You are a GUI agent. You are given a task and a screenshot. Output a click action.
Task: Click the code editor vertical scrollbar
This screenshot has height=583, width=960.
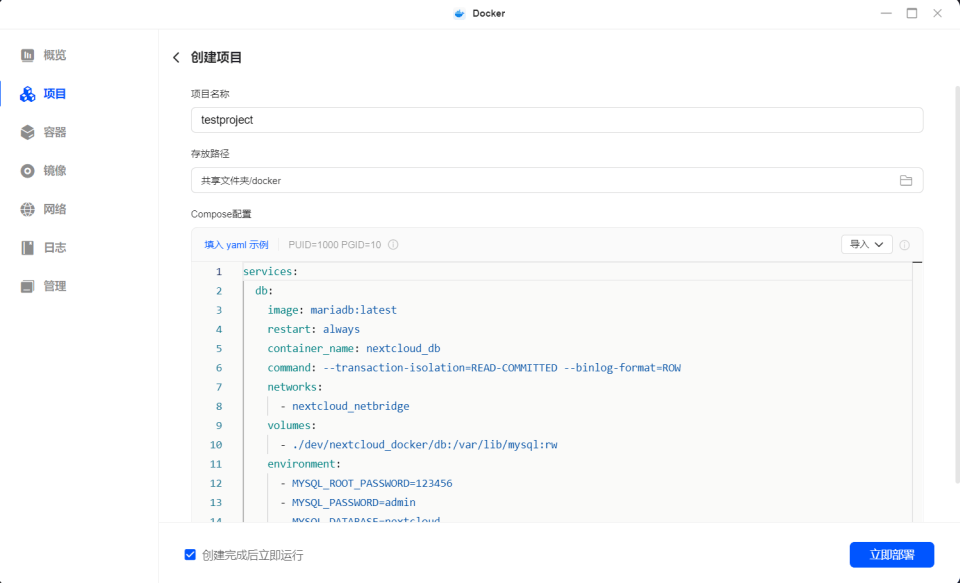(917, 390)
